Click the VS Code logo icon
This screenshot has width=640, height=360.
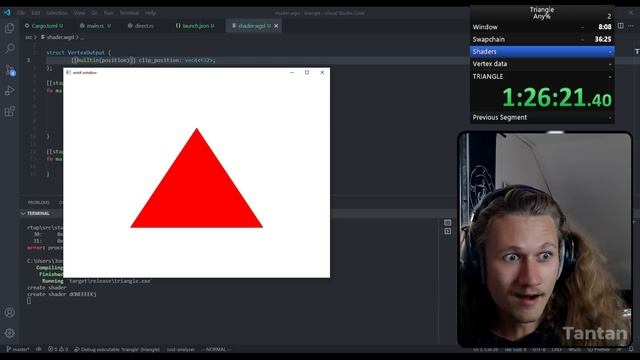[7, 13]
